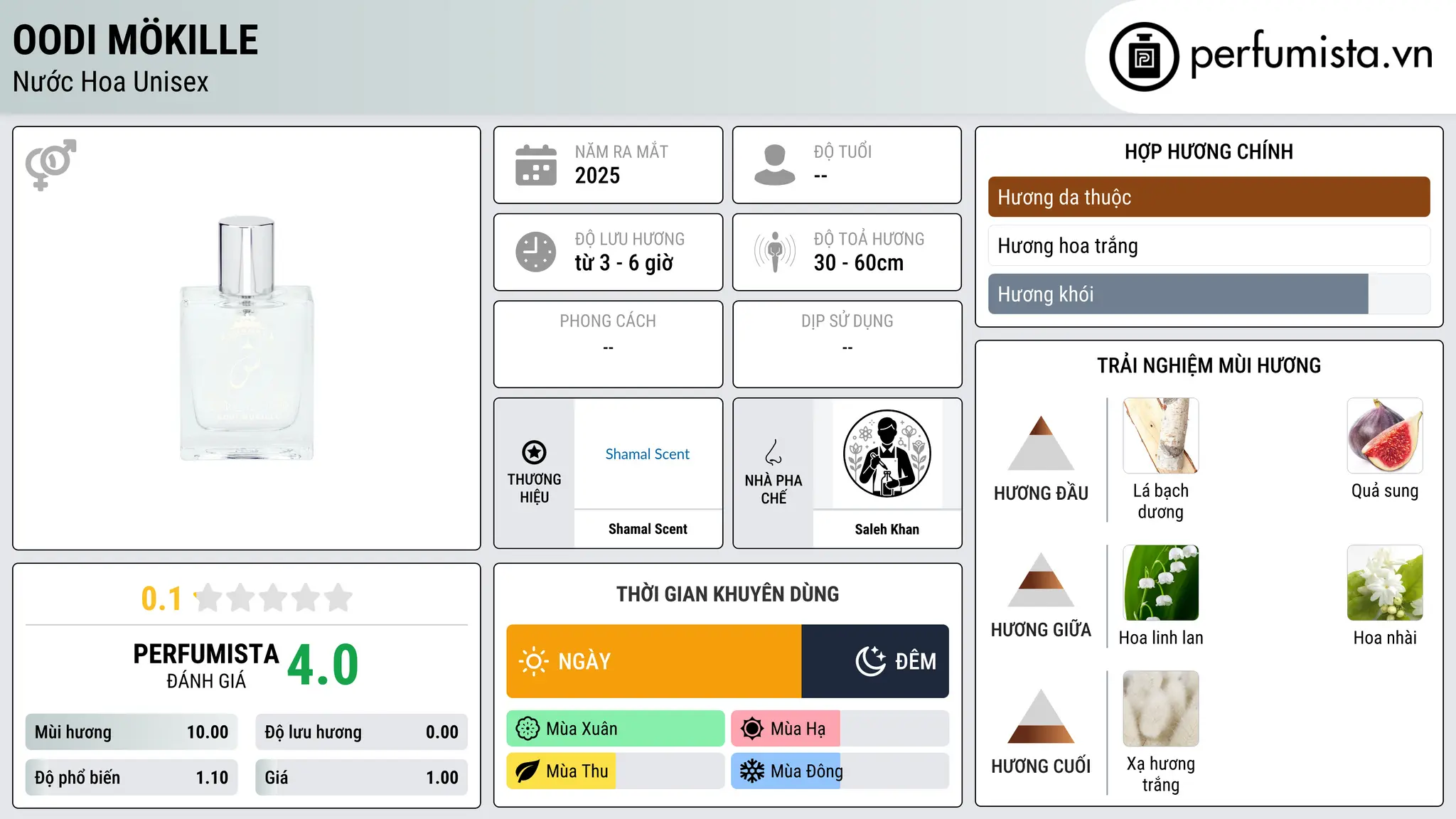The image size is (1456, 819).
Task: Click the DỊP SỬ DỤNG occasion card
Action: pyautogui.click(x=847, y=344)
